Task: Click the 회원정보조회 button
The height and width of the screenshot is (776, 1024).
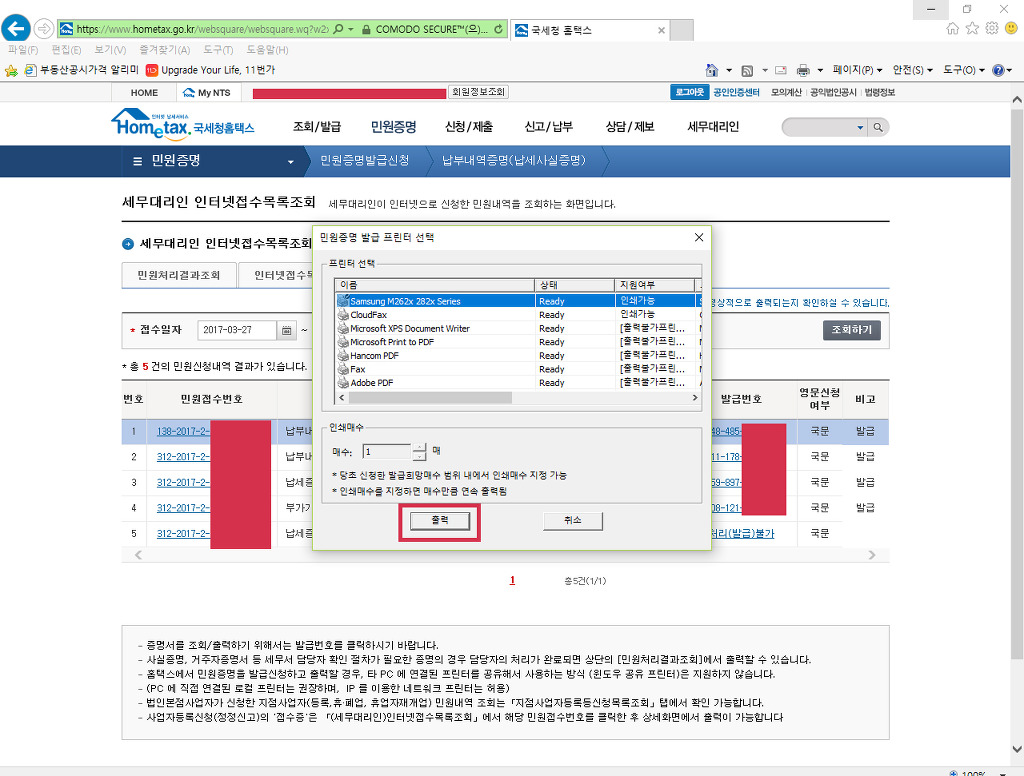Action: [x=478, y=92]
